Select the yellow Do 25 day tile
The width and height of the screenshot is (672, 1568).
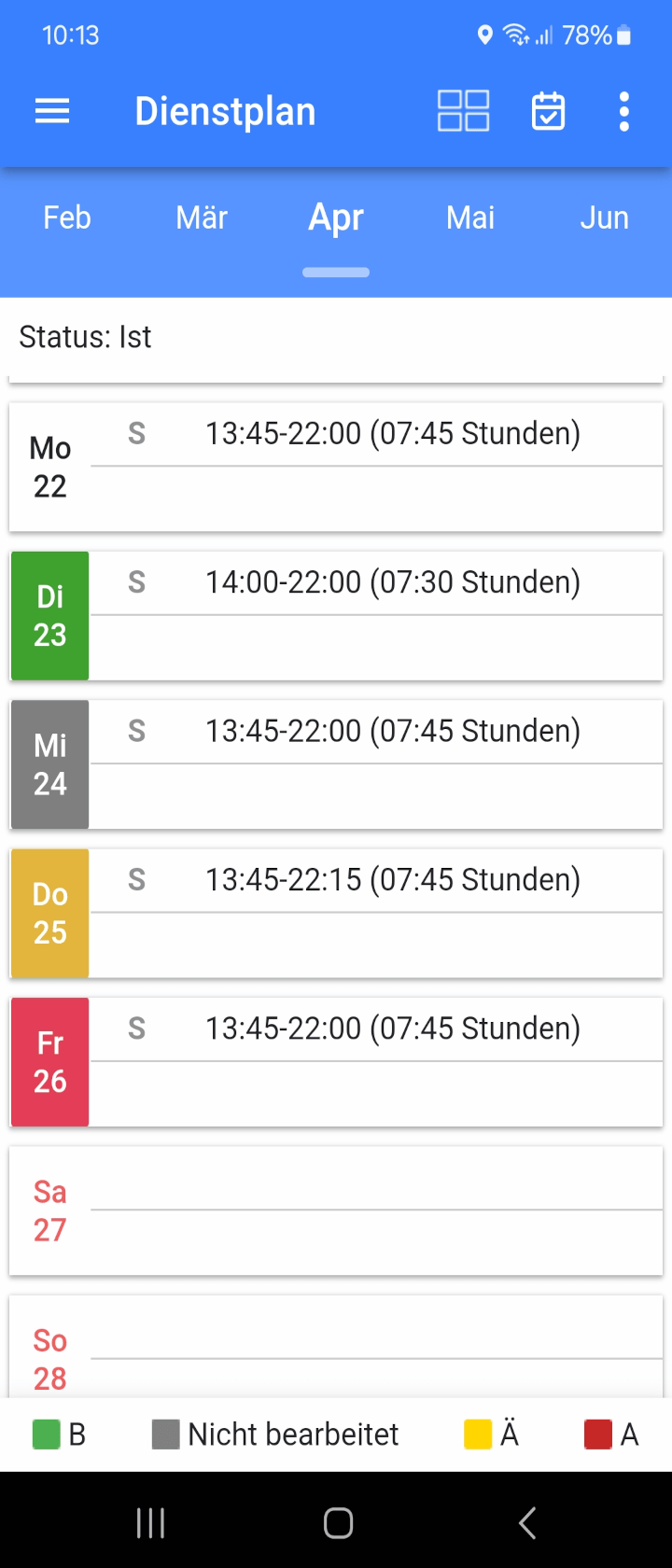coord(50,913)
